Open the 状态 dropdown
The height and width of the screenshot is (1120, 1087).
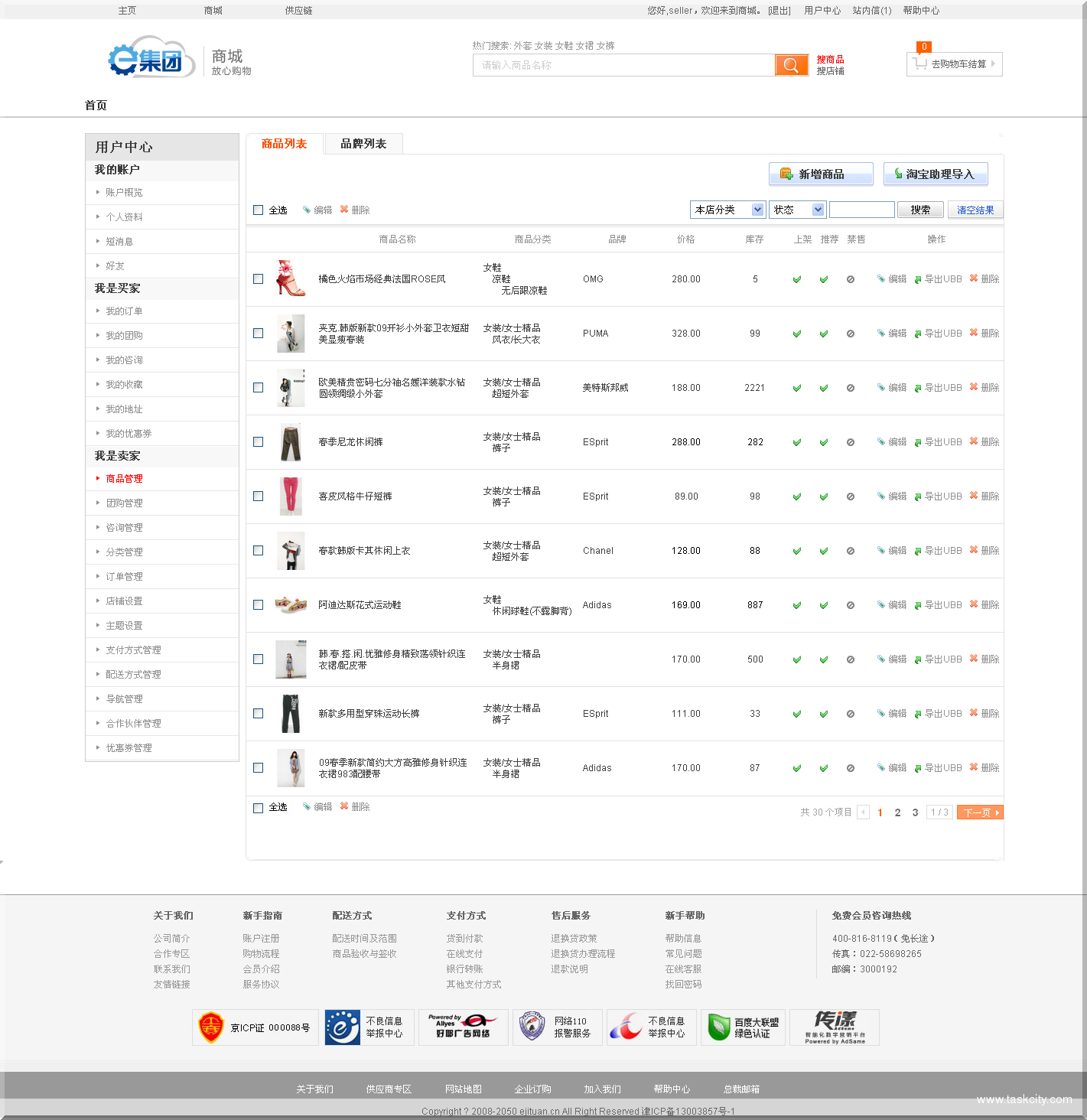(x=796, y=209)
